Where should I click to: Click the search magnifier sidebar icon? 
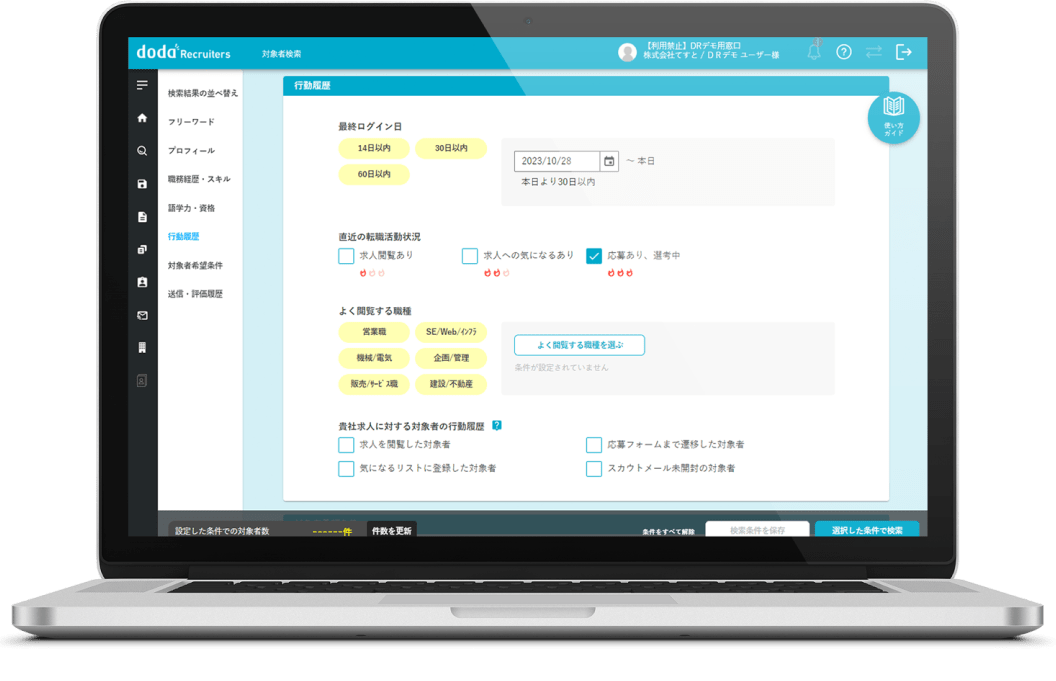pos(142,151)
